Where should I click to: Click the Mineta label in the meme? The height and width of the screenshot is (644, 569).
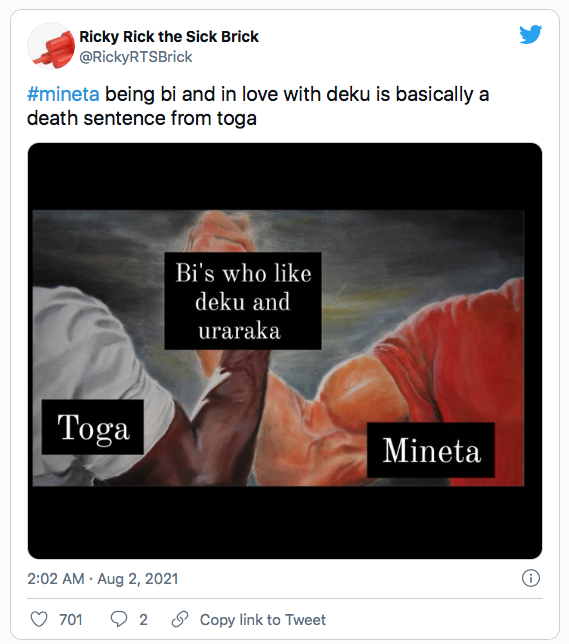[431, 450]
